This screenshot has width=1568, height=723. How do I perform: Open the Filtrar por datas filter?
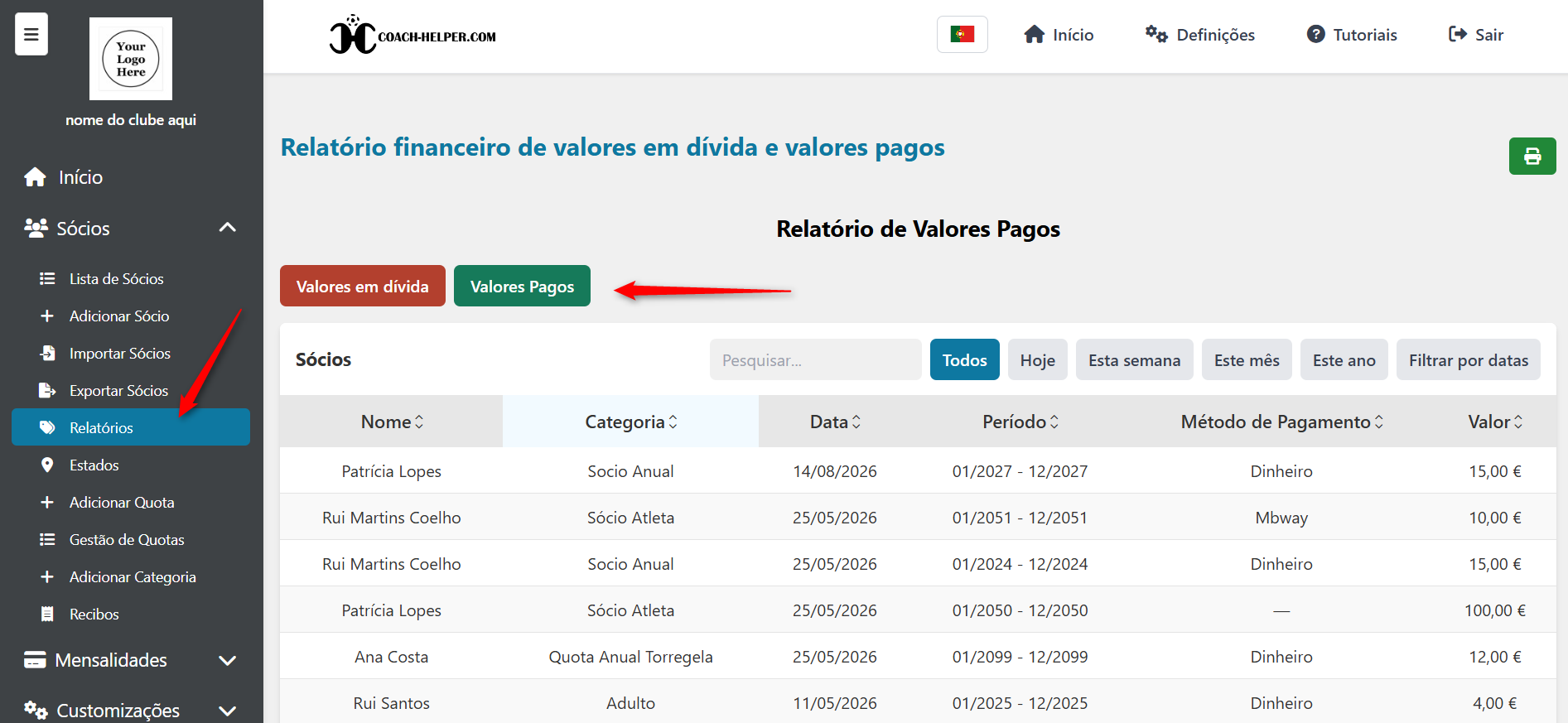1469,359
